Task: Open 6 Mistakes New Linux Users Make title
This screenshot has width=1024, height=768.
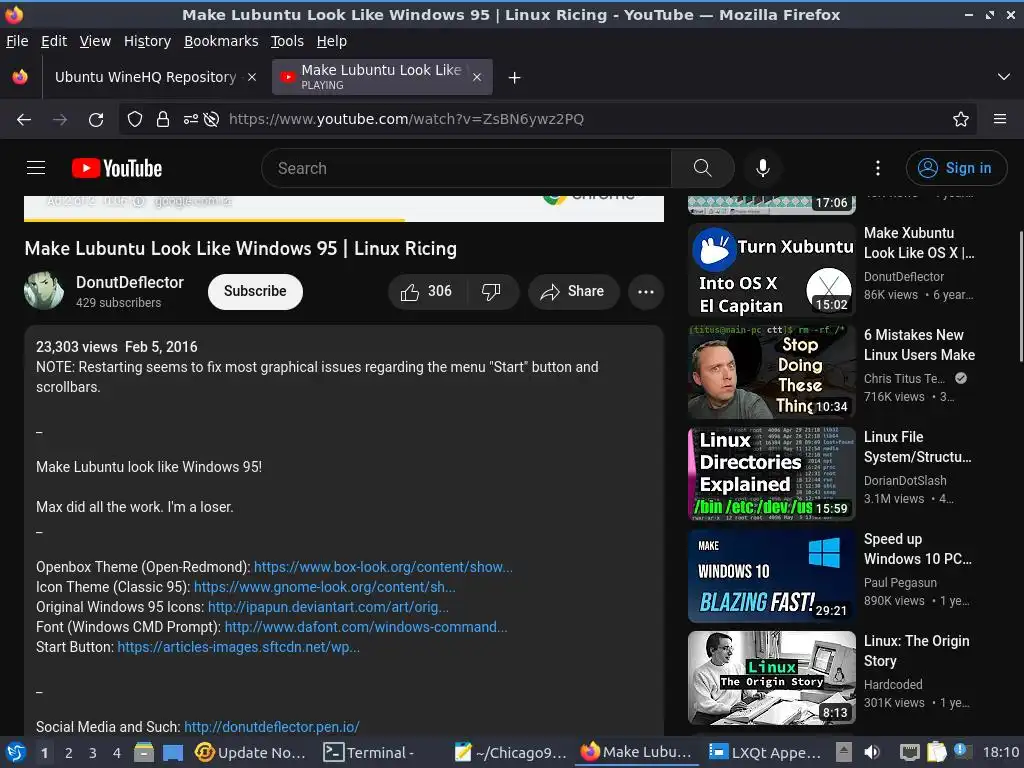Action: [x=920, y=345]
